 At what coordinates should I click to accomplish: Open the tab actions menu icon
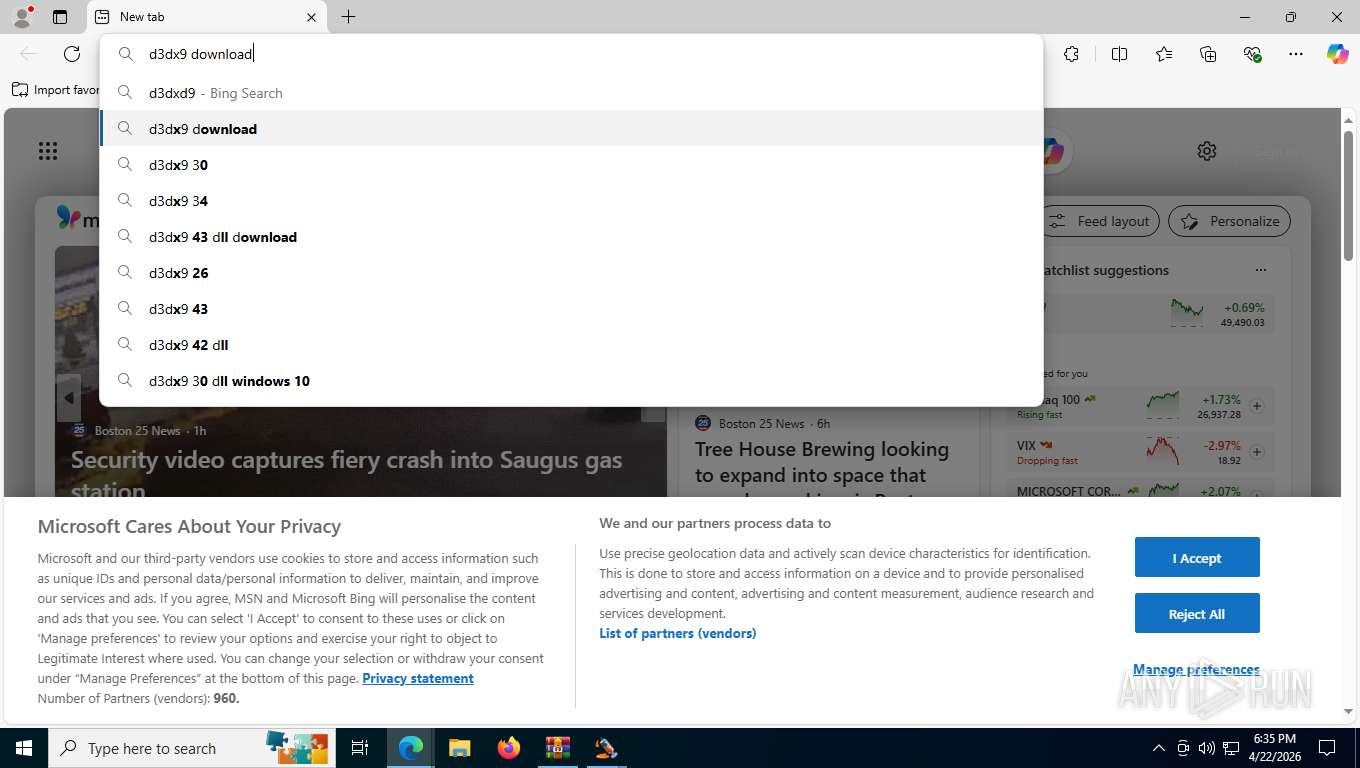click(60, 17)
